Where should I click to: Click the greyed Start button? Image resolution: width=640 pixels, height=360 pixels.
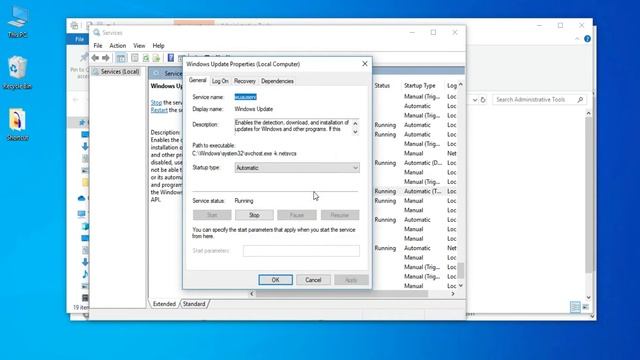pos(212,215)
